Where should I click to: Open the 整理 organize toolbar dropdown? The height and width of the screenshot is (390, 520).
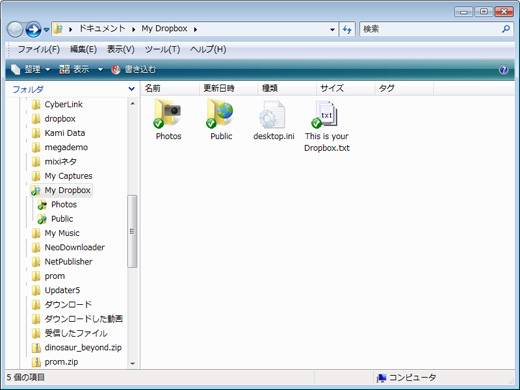pyautogui.click(x=31, y=69)
